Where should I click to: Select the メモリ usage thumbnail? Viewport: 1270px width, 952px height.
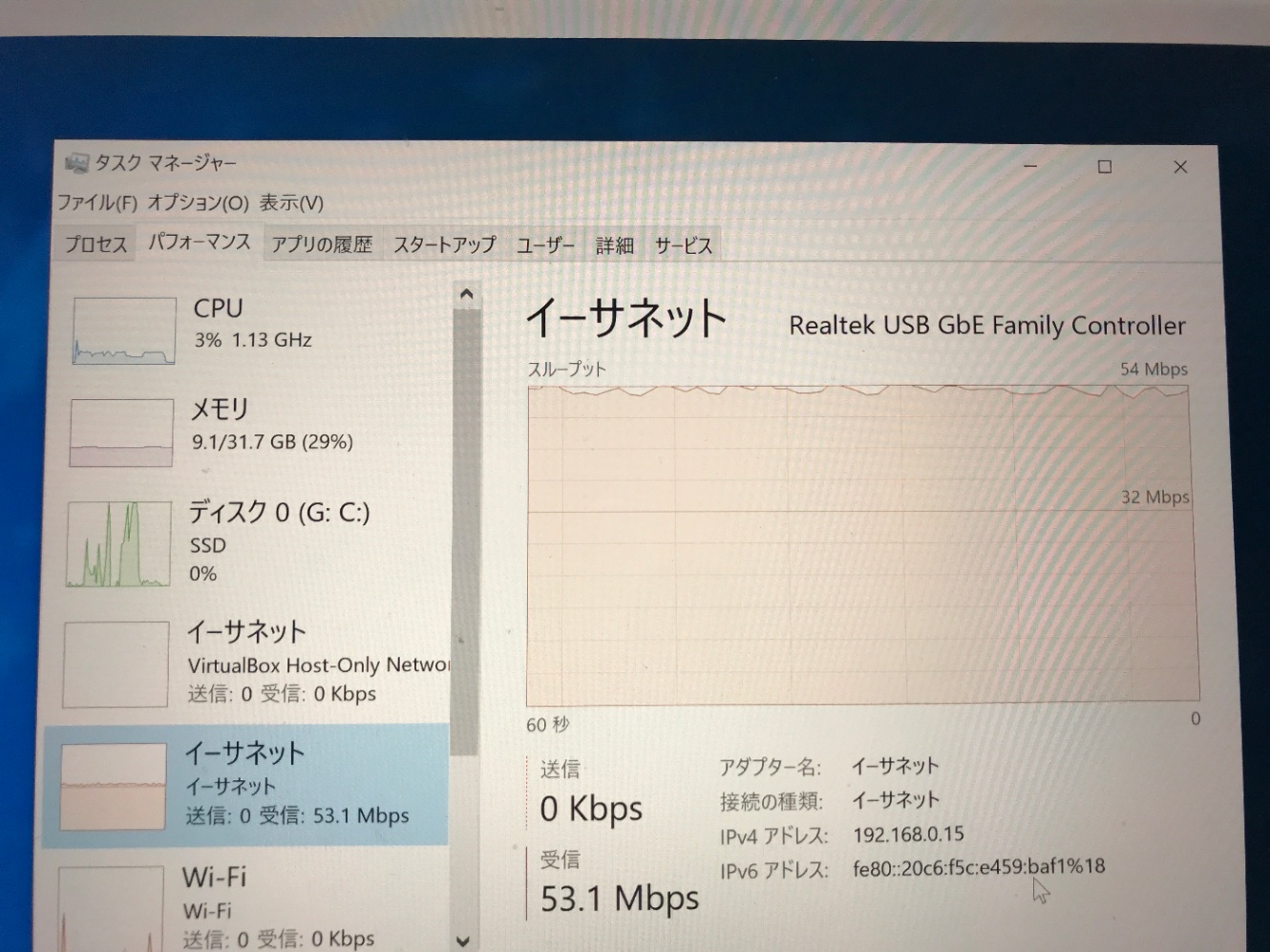(x=120, y=433)
